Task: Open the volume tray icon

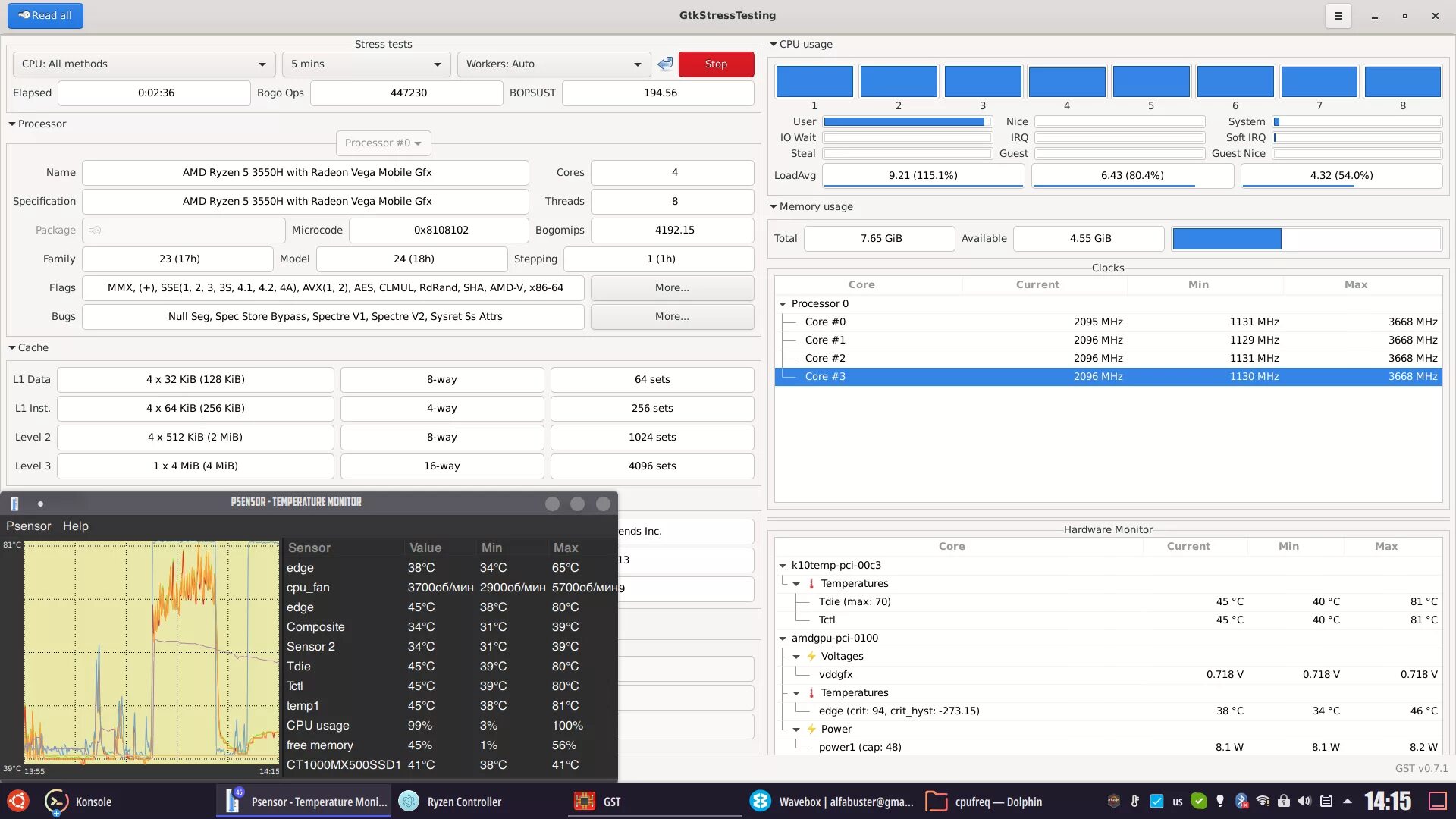Action: [1304, 801]
